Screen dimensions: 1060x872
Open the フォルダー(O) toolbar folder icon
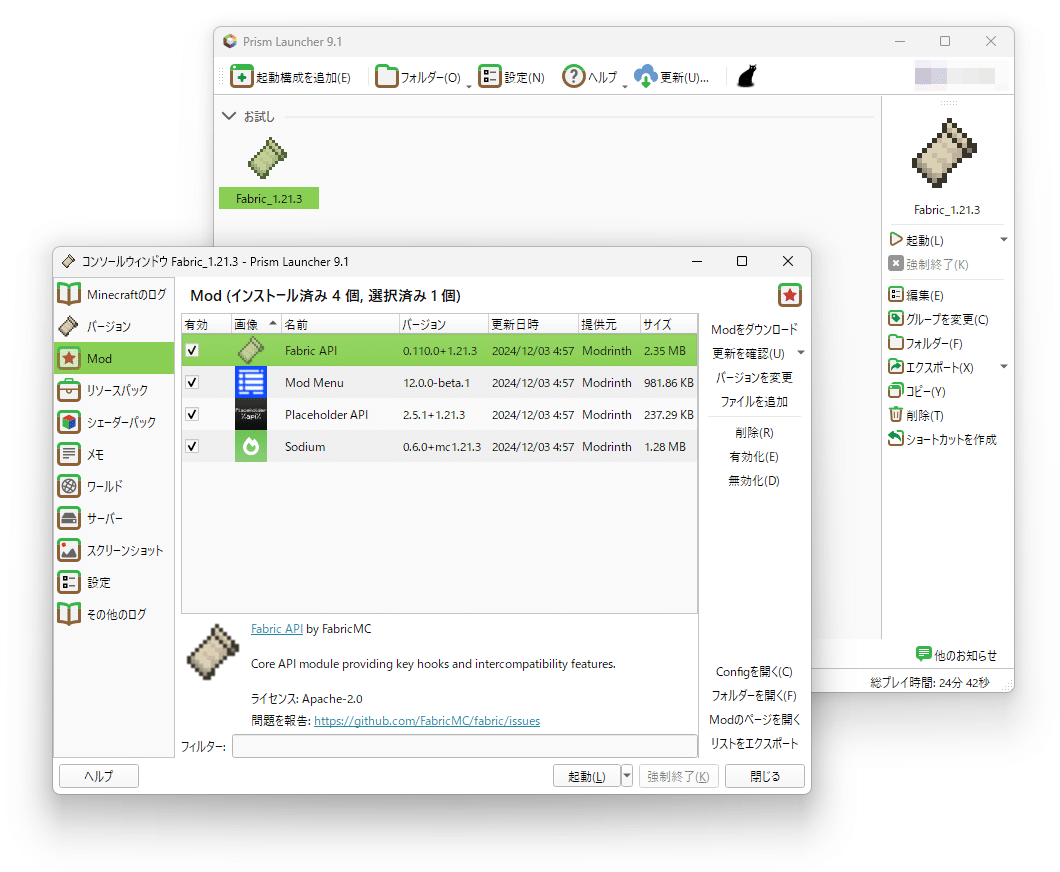[387, 76]
